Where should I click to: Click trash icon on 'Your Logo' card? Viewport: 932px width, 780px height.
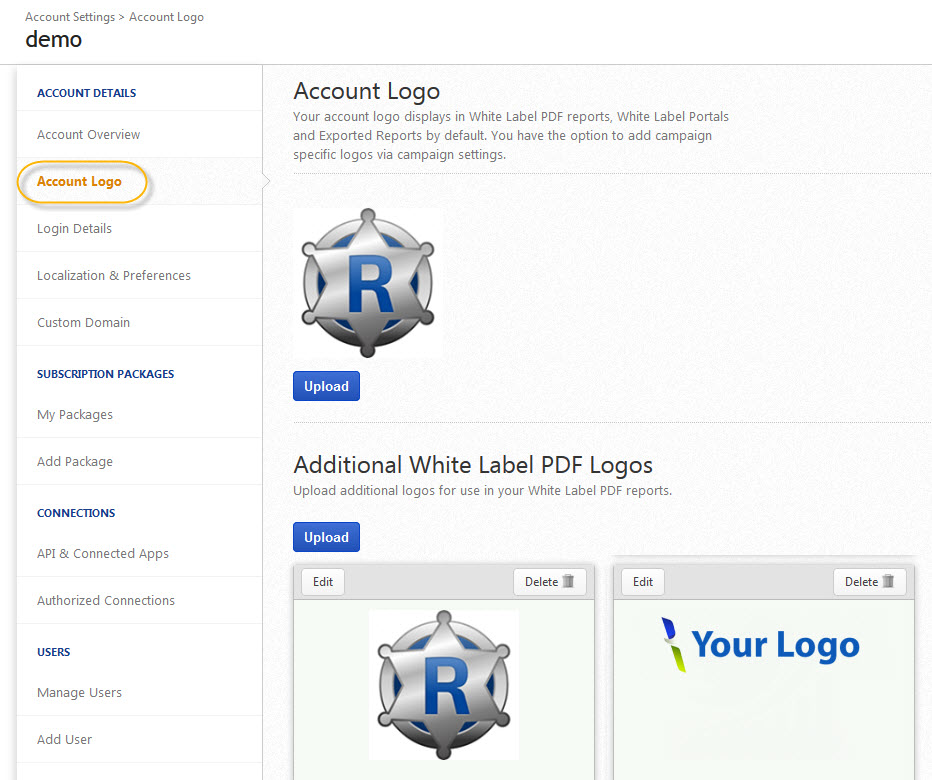(888, 582)
